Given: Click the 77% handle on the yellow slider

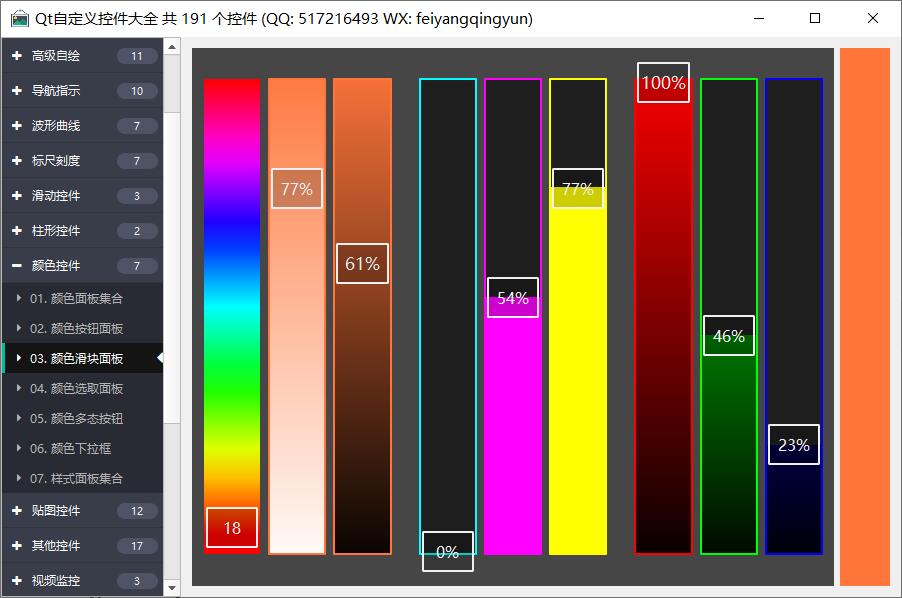Looking at the screenshot, I should click(x=578, y=188).
